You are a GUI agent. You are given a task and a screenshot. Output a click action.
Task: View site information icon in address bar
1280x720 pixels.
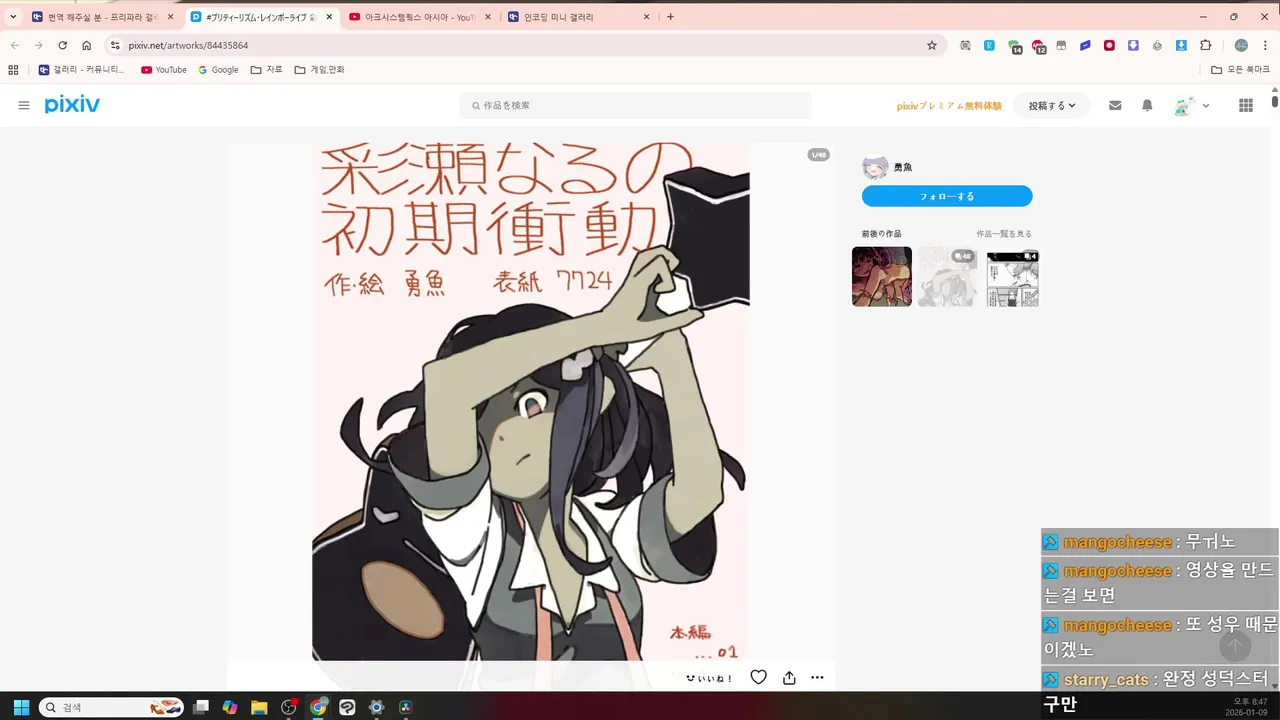point(115,45)
